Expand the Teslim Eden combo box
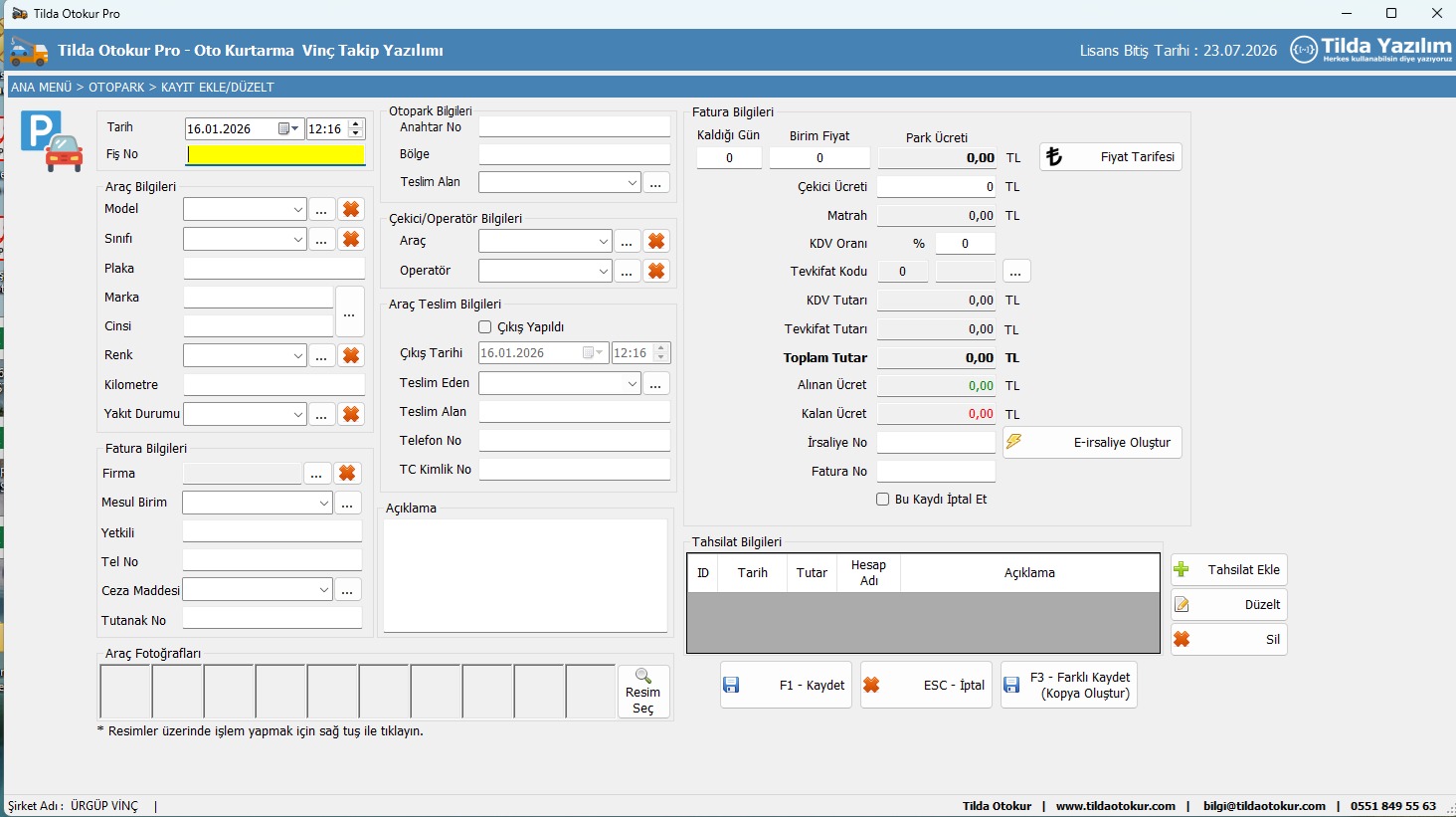This screenshot has width=1456, height=817. pyautogui.click(x=633, y=384)
